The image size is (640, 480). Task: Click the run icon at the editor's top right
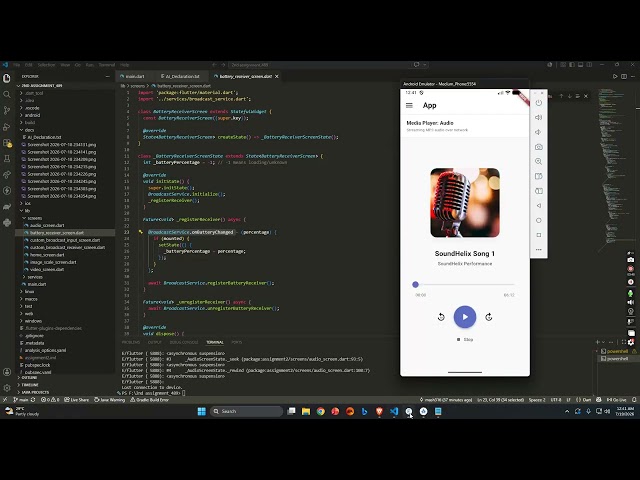(x=615, y=76)
